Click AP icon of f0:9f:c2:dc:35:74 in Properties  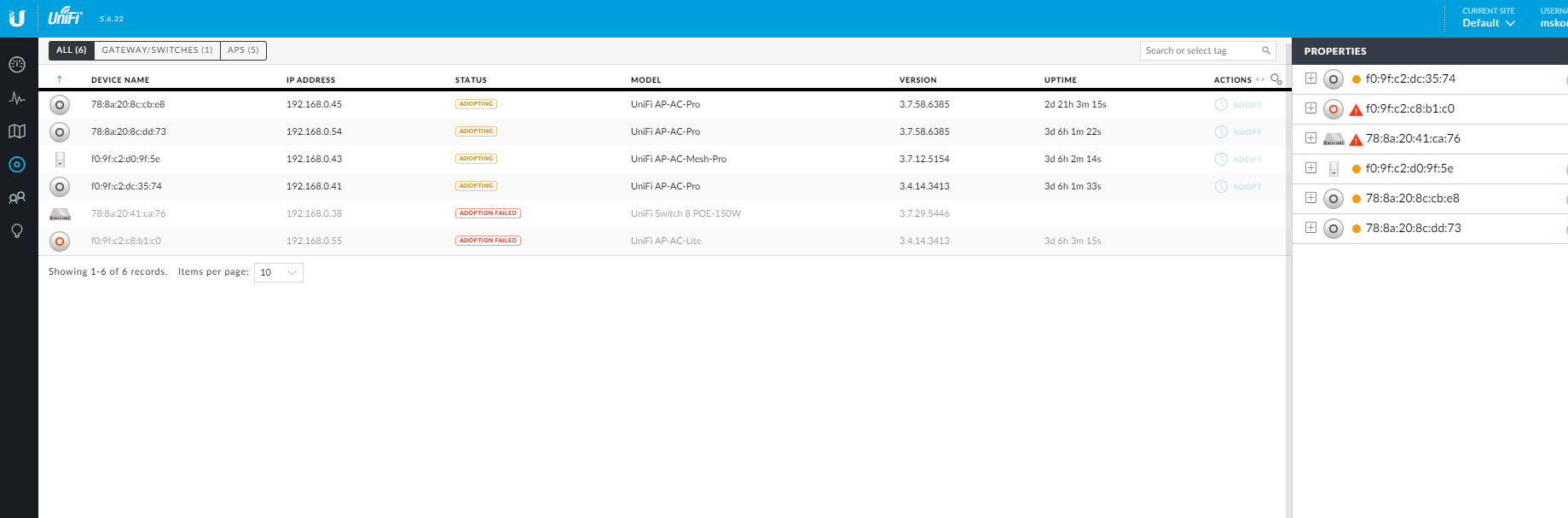1334,79
